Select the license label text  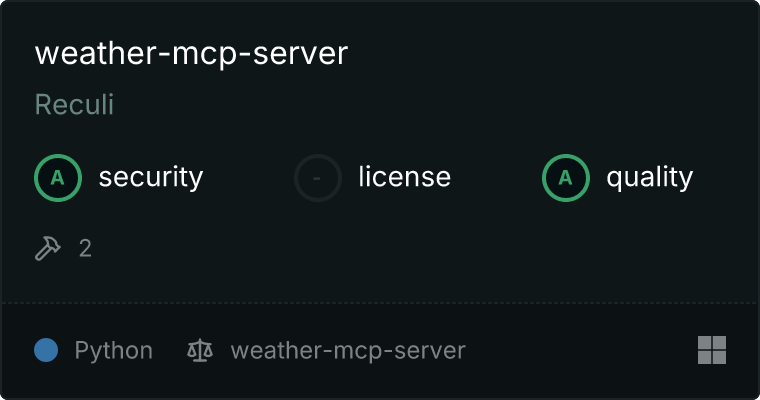[405, 176]
